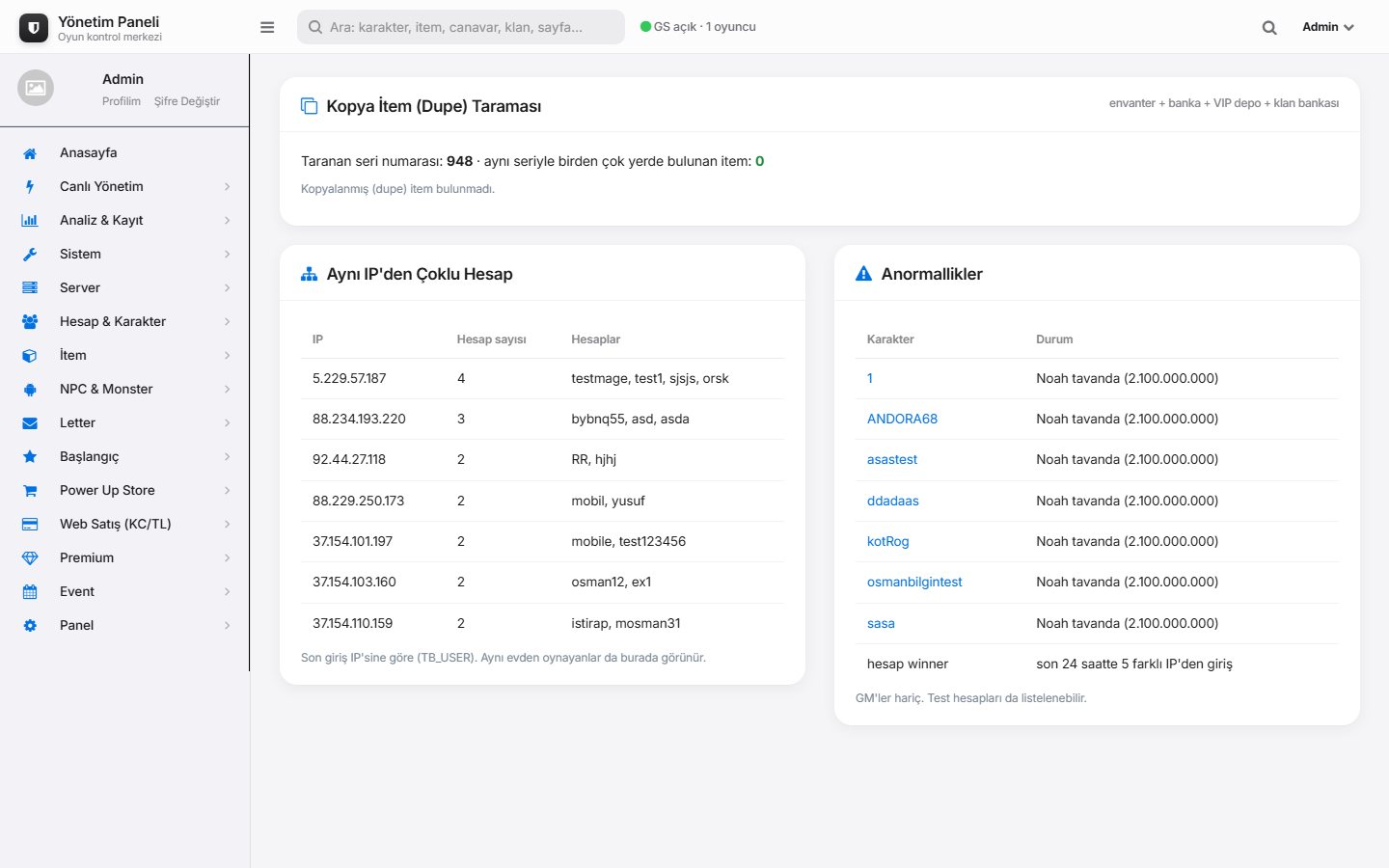This screenshot has width=1389, height=868.
Task: Open the Admin user dropdown
Action: coord(1328,27)
